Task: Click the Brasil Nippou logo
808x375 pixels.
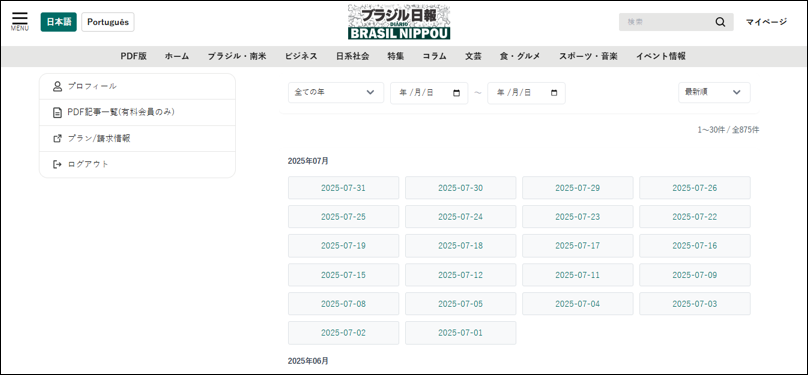Action: click(399, 22)
